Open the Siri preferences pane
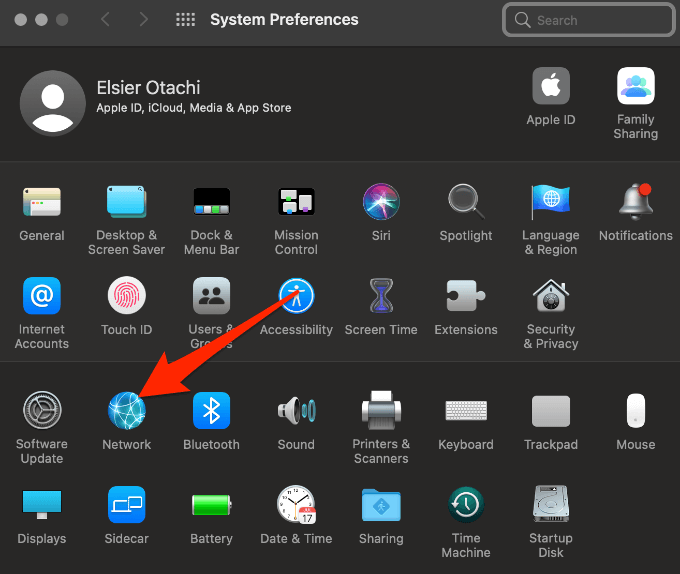The width and height of the screenshot is (680, 574). [x=381, y=202]
